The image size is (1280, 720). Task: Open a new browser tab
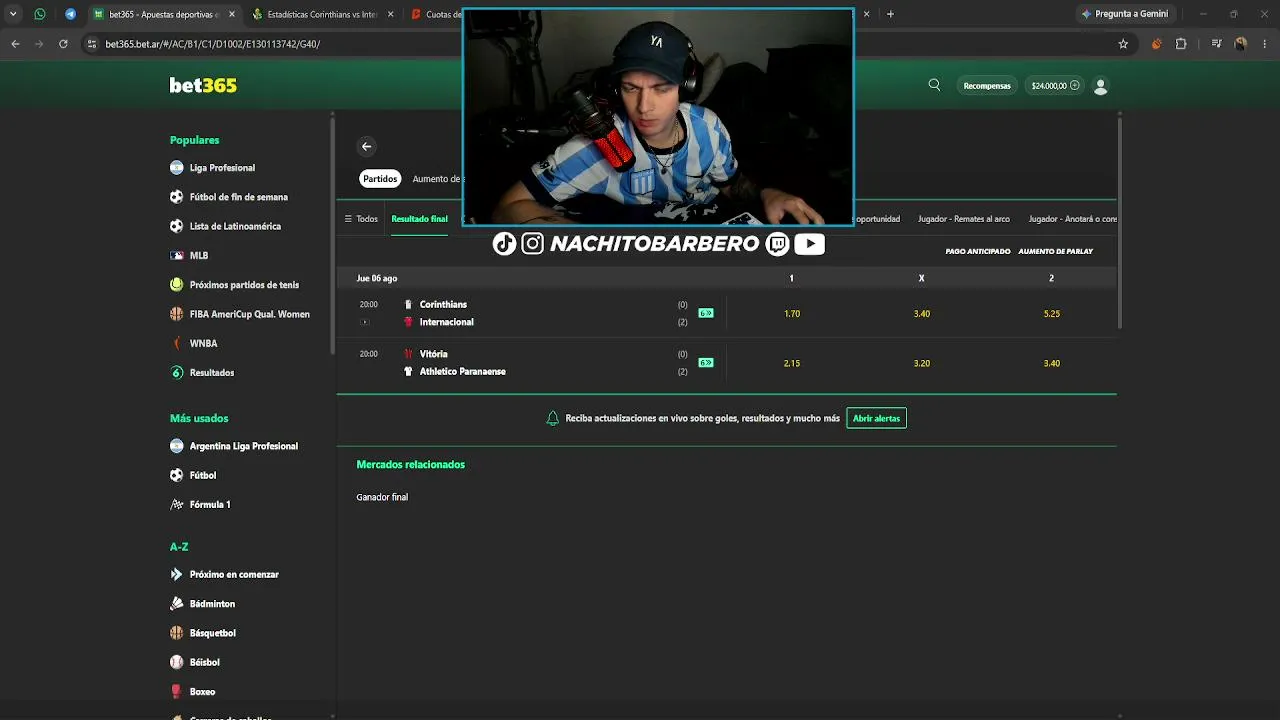890,14
